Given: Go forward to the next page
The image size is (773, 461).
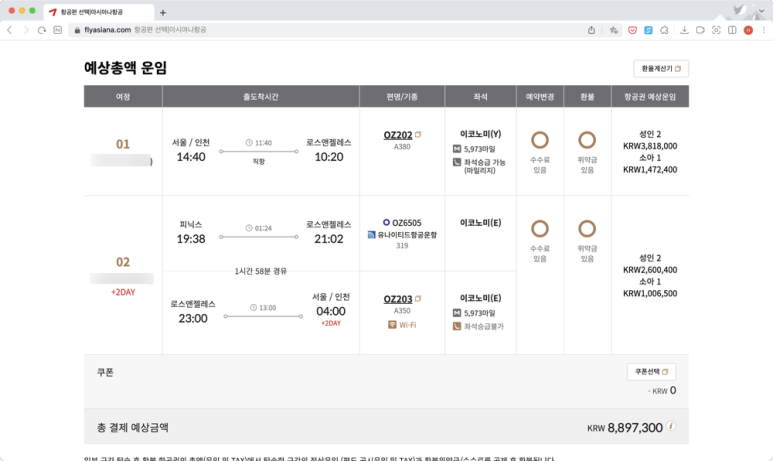Looking at the screenshot, I should click(26, 30).
